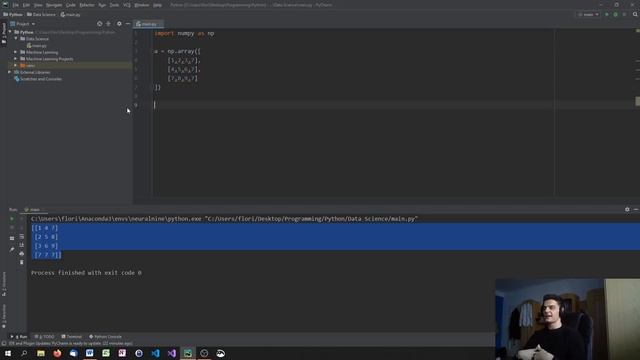
Task: Collapse the Data Science folder
Action: [x=16, y=39]
